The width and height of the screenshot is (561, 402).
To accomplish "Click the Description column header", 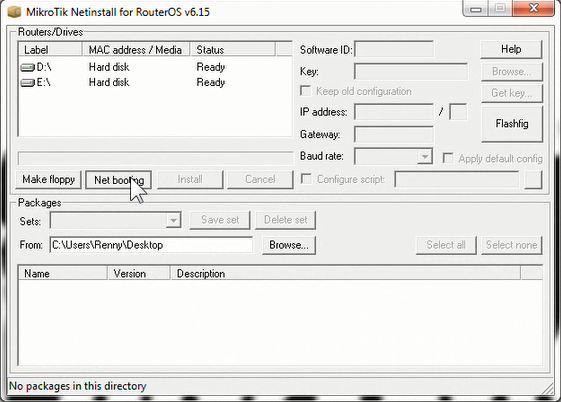I will (x=346, y=274).
